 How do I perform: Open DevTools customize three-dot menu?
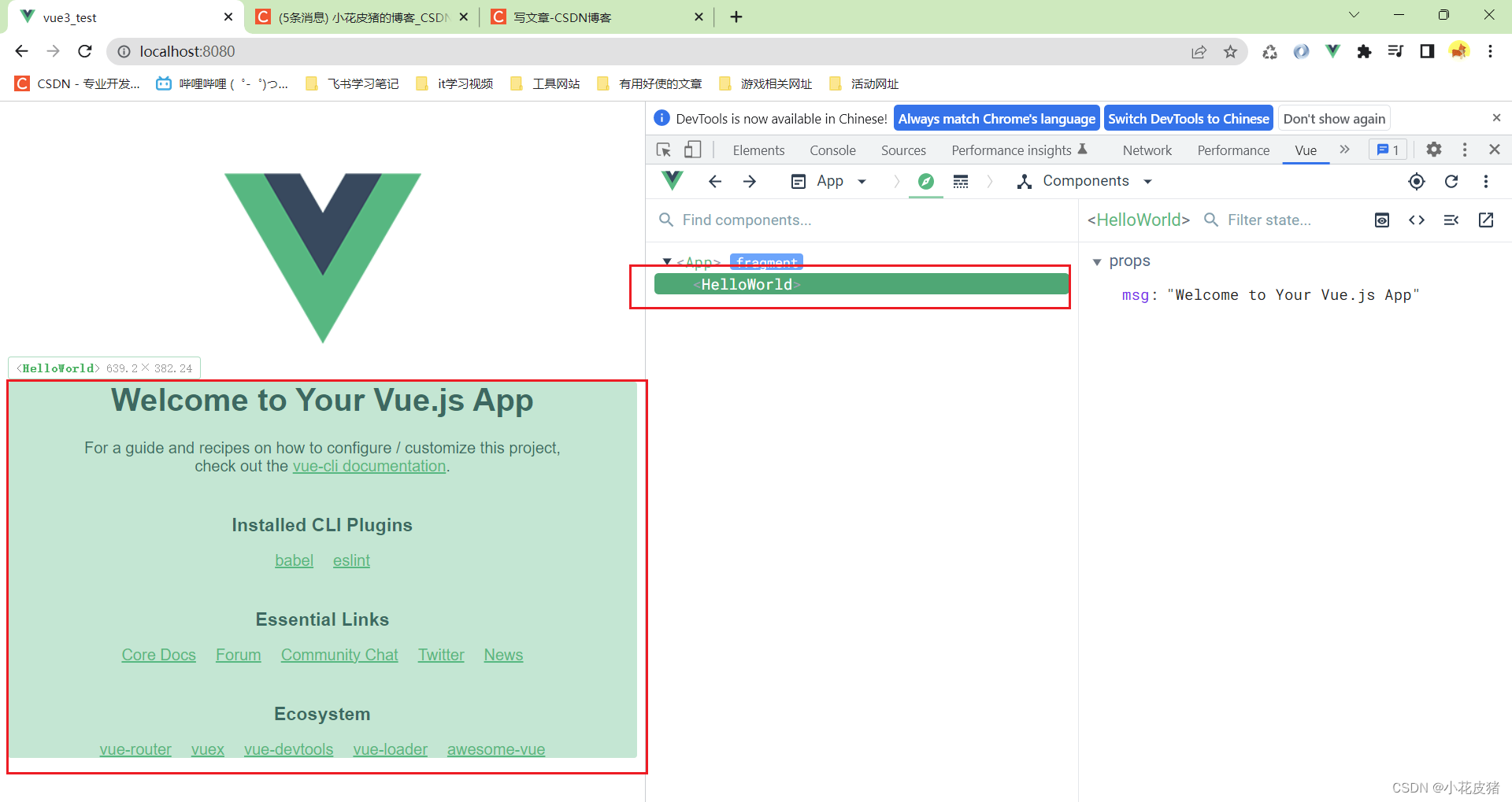(x=1465, y=150)
